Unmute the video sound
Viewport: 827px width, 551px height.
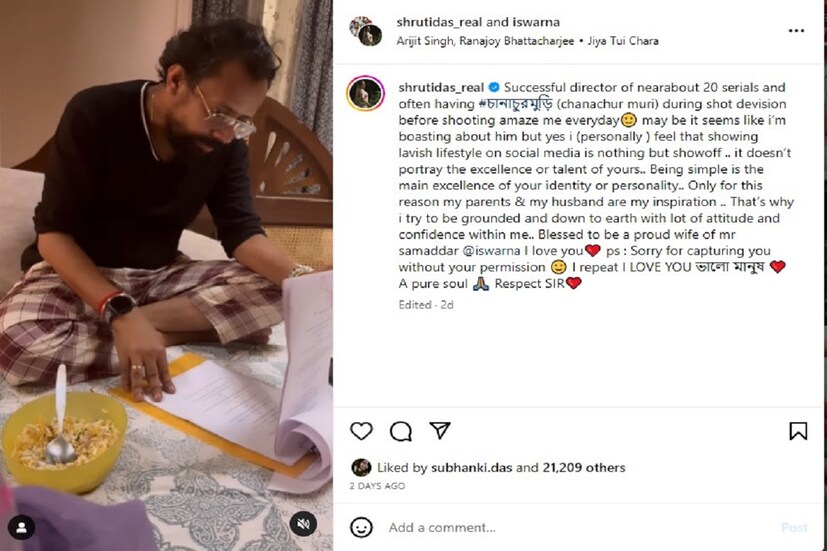tap(304, 524)
